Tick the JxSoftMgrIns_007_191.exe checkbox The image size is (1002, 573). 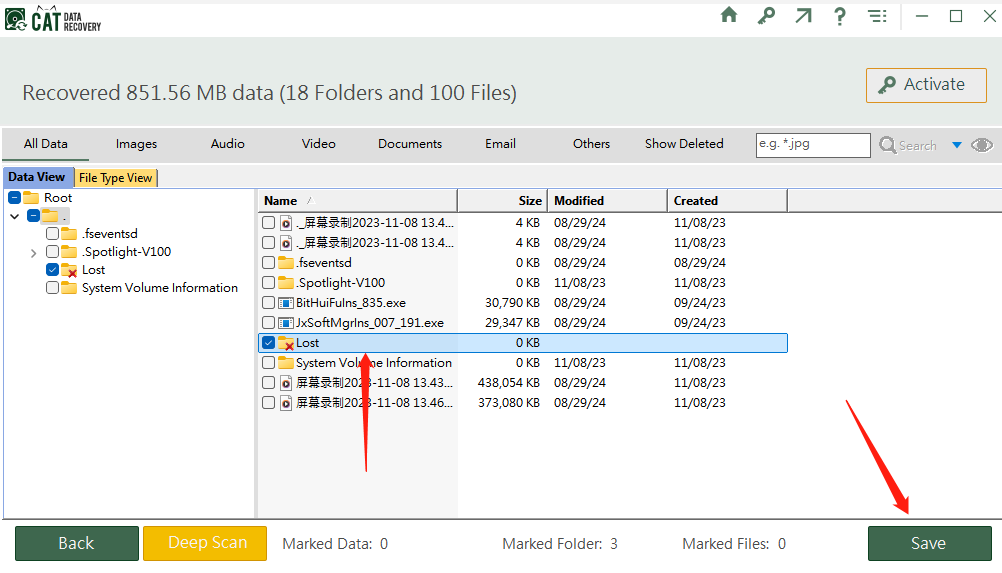(268, 323)
